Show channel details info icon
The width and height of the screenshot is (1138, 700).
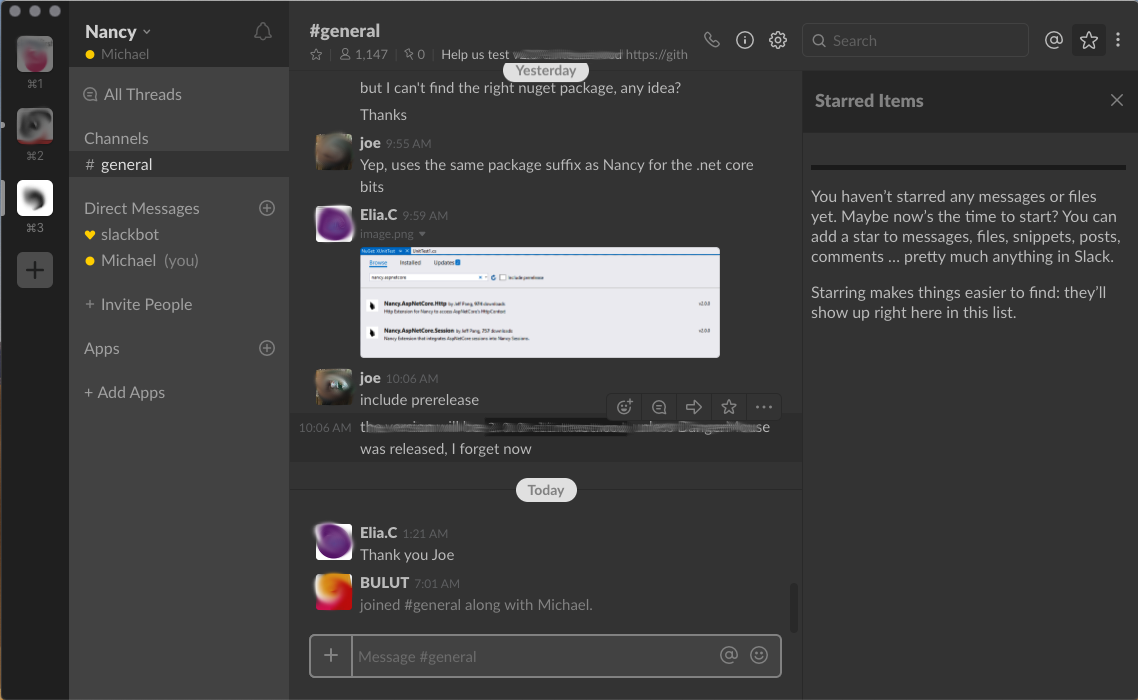click(745, 40)
